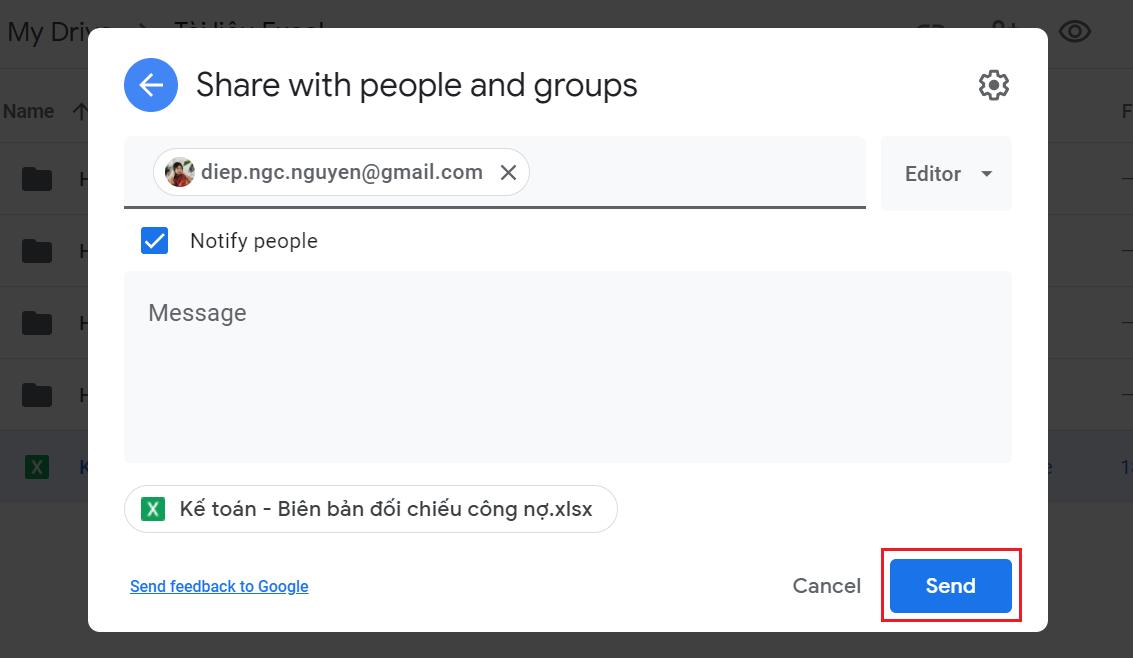1133x658 pixels.
Task: Open the Send feedback to Google link
Action: tap(218, 586)
